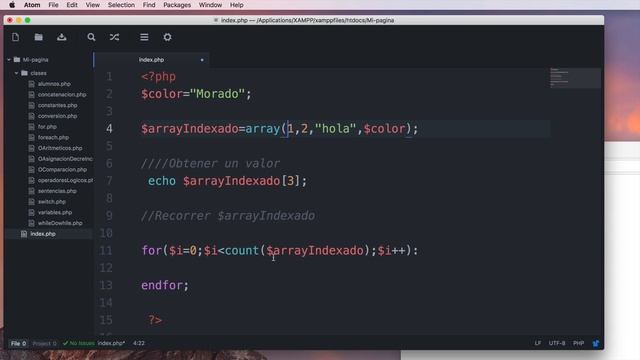This screenshot has height=360, width=640.
Task: Click the bird icon in status bar
Action: pyautogui.click(x=596, y=343)
